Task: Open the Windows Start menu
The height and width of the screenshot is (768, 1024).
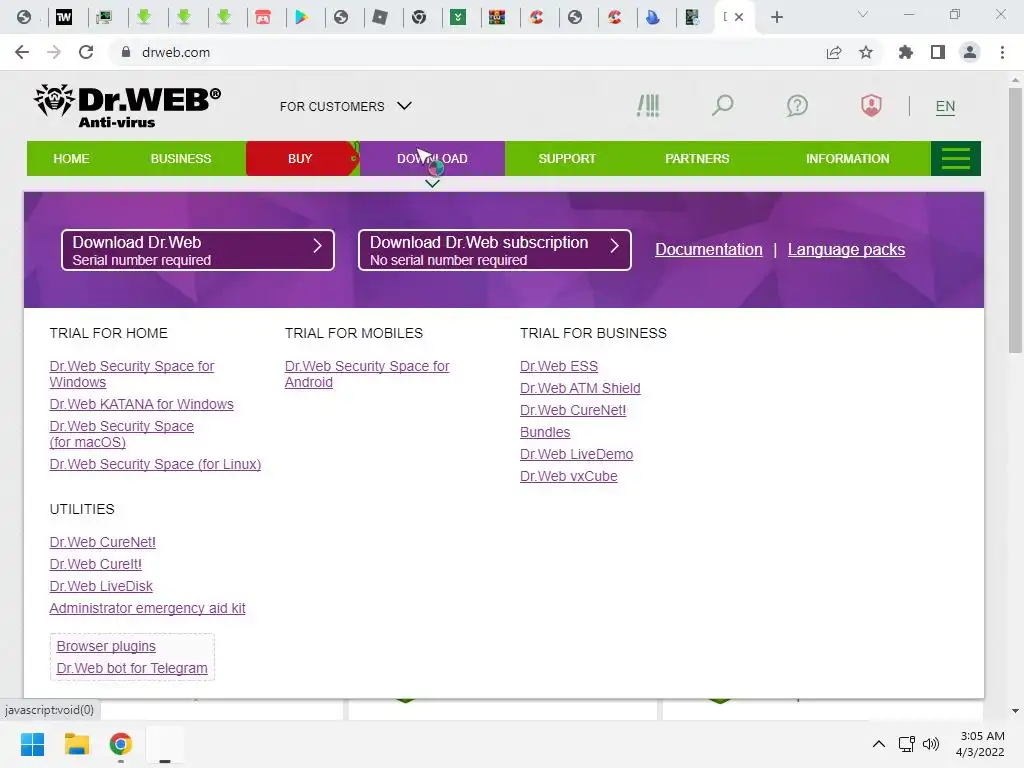Action: tap(32, 744)
